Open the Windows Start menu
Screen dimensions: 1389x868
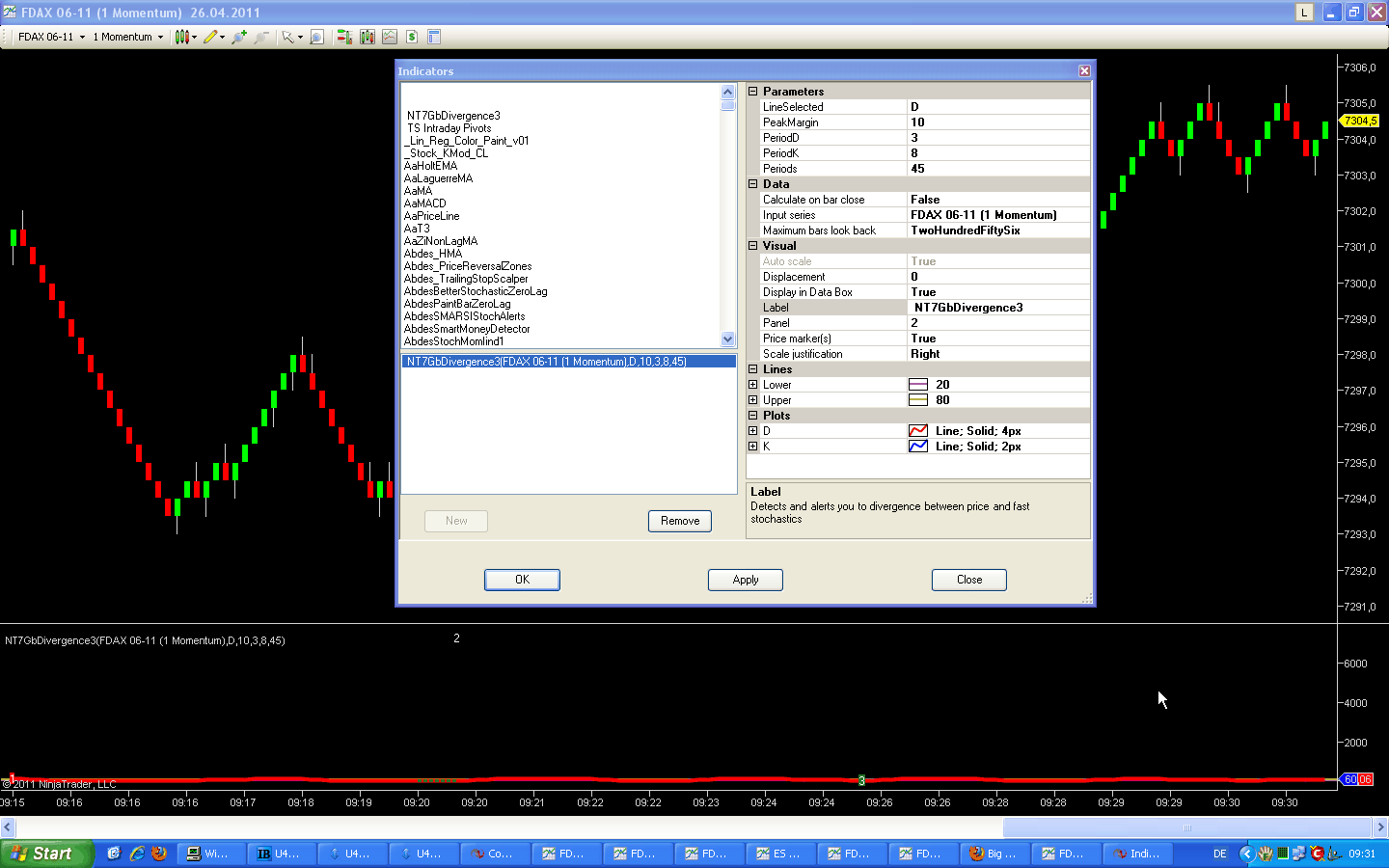click(46, 854)
